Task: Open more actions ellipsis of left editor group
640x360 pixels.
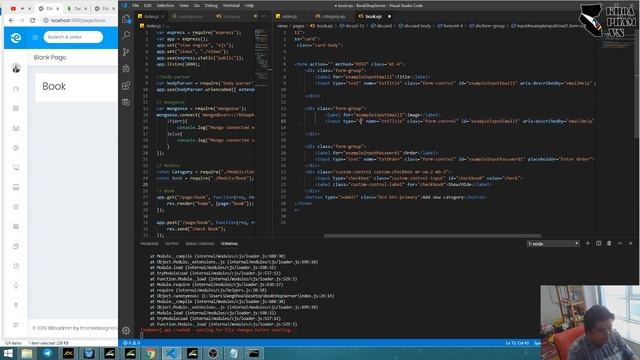Action: (264, 16)
